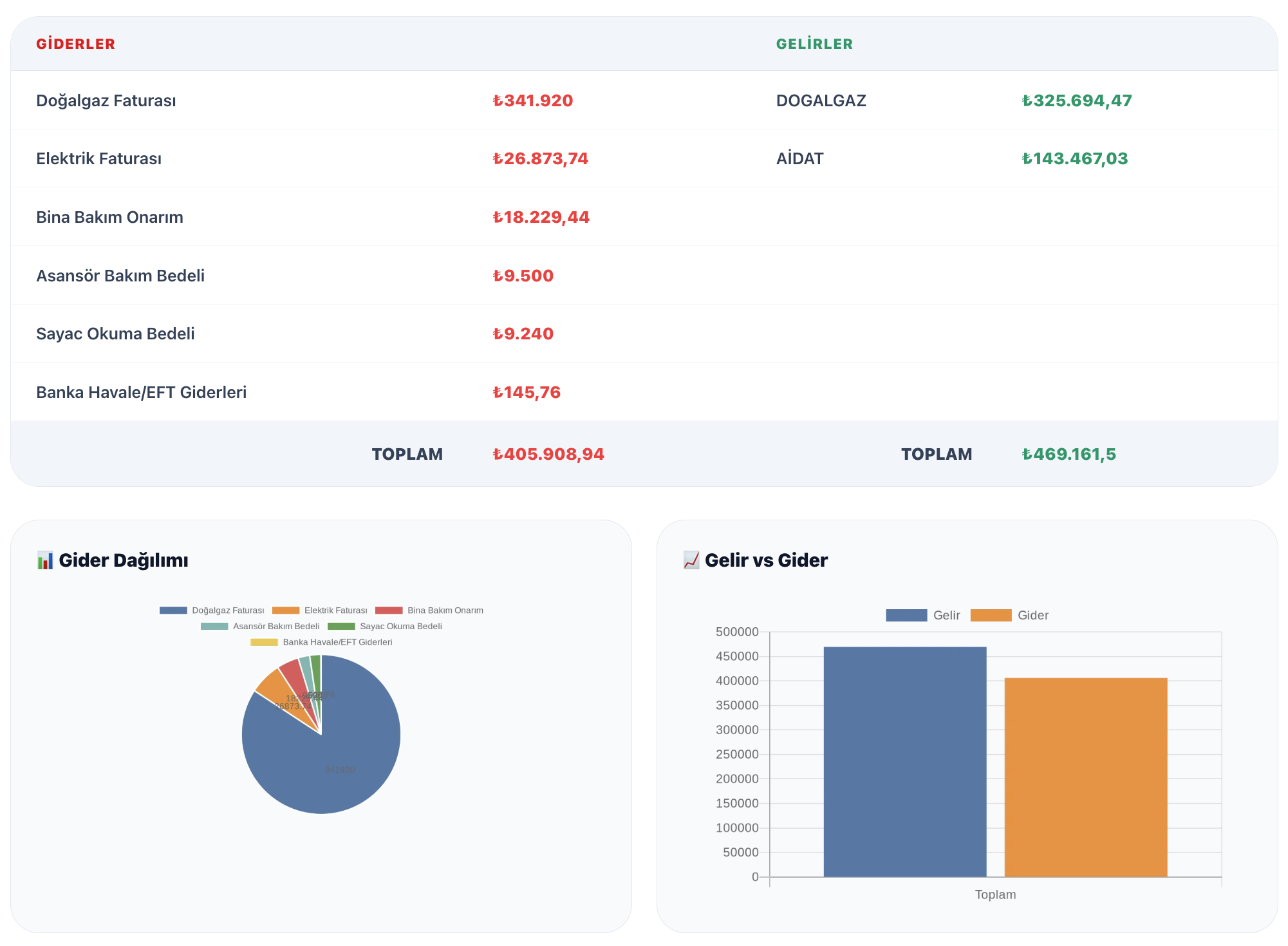
Task: Click the line chart emoji beside Gelir vs Gider
Action: pos(691,560)
